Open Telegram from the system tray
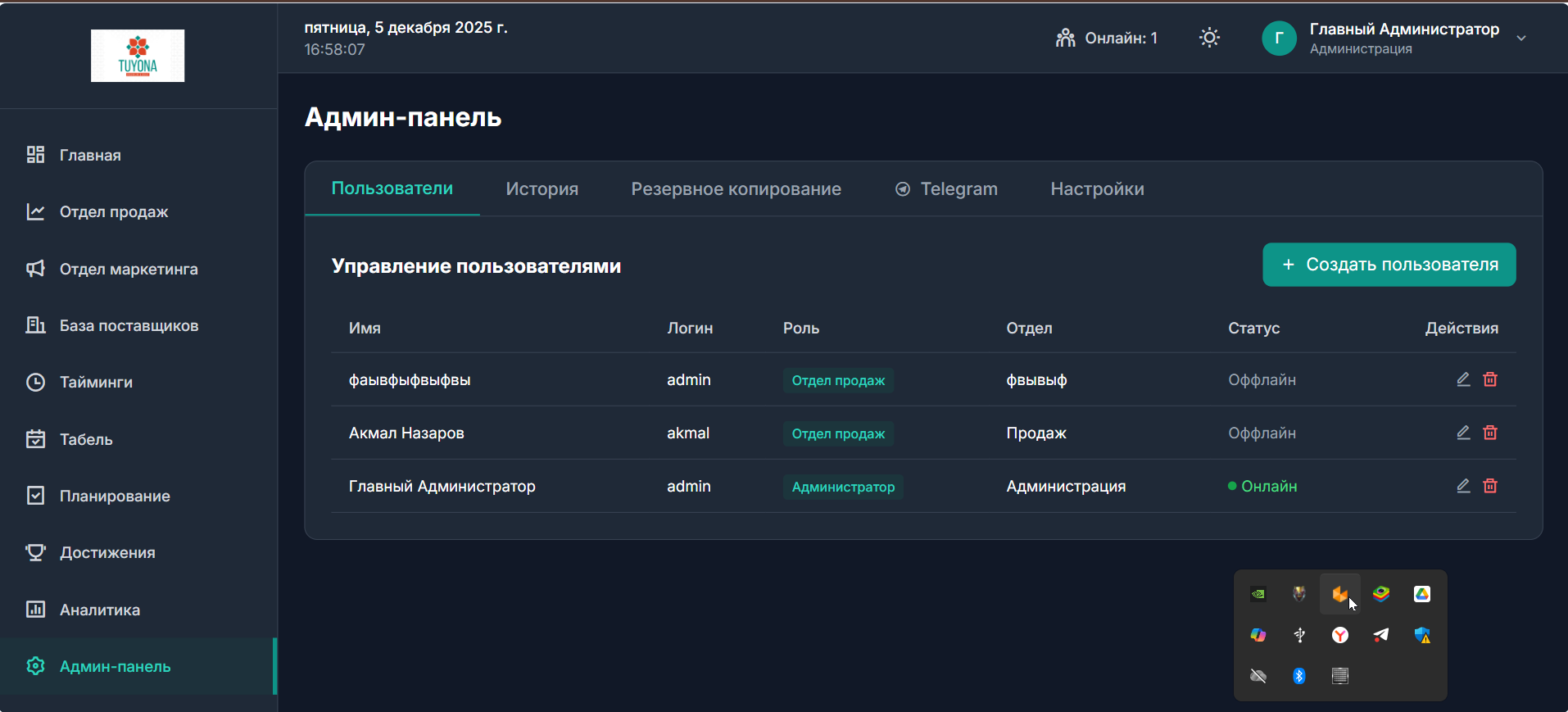Screen dimensions: 1568x712 click(1381, 635)
